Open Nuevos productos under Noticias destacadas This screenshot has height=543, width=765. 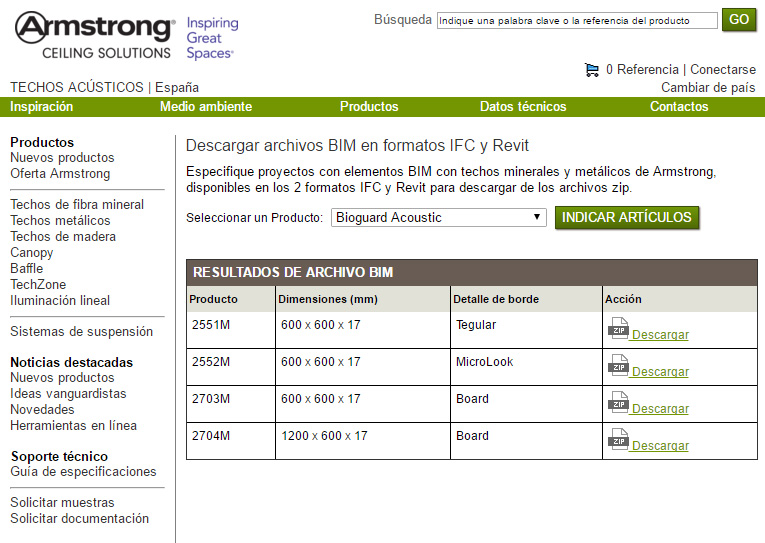[62, 378]
